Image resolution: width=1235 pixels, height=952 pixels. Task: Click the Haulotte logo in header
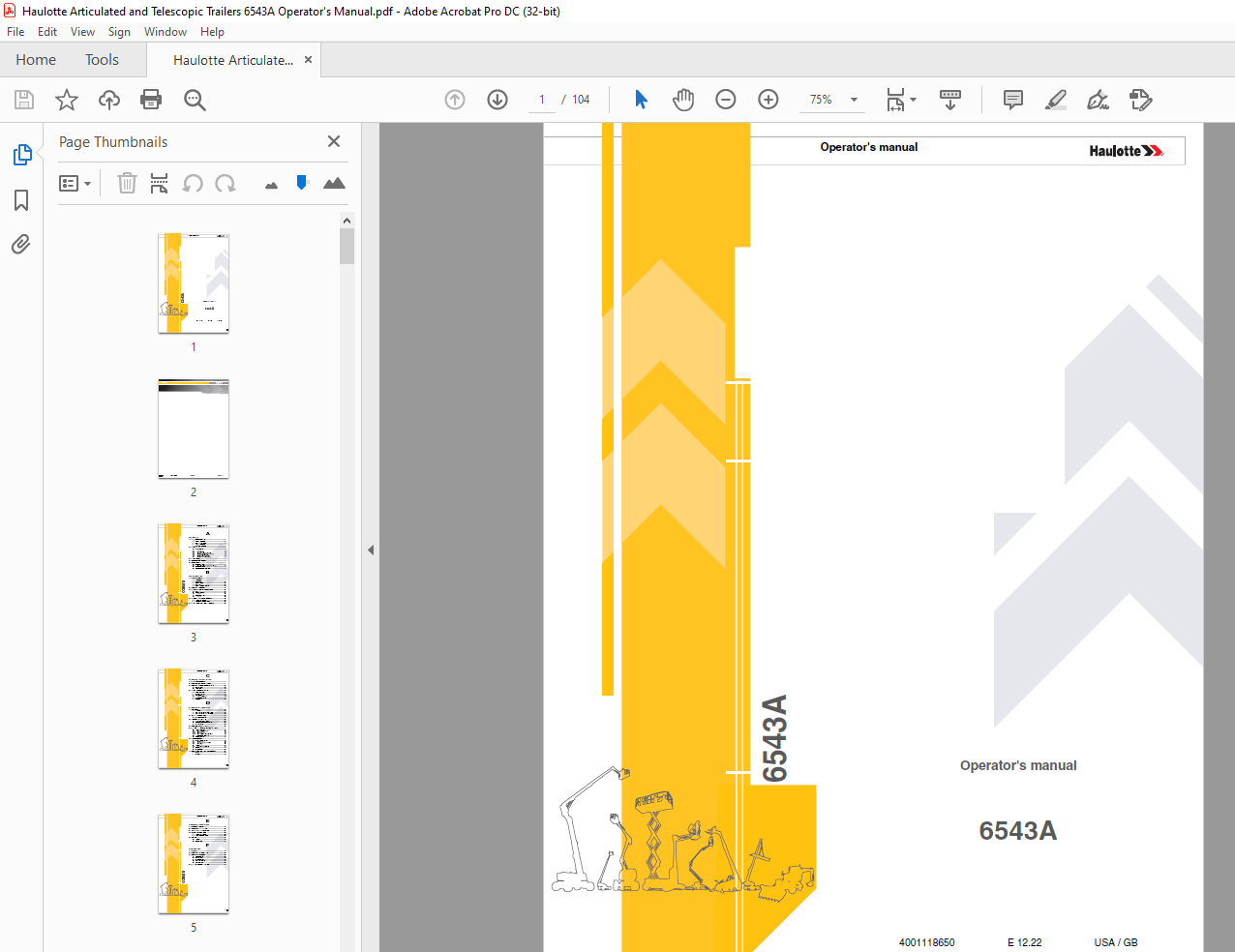pyautogui.click(x=1126, y=151)
